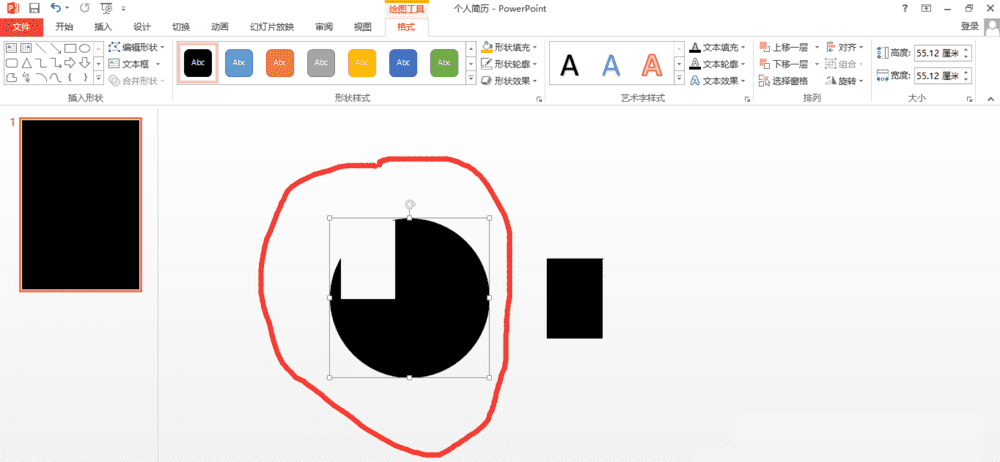Choose the oval shape
This screenshot has height=462, width=1000.
point(84,48)
